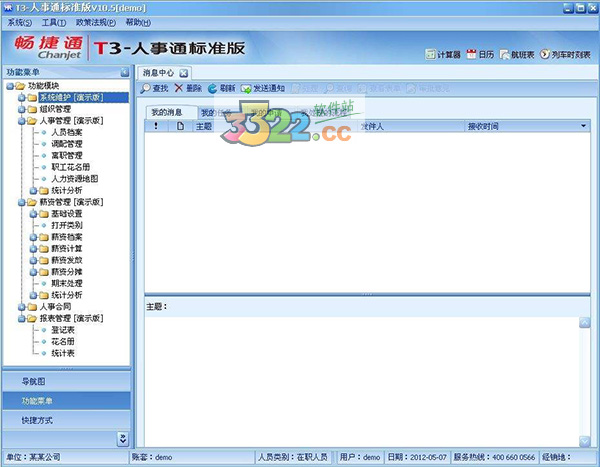Image resolution: width=600 pixels, height=467 pixels.
Task: Click the 组织管理 folder icon
Action: (x=32, y=109)
